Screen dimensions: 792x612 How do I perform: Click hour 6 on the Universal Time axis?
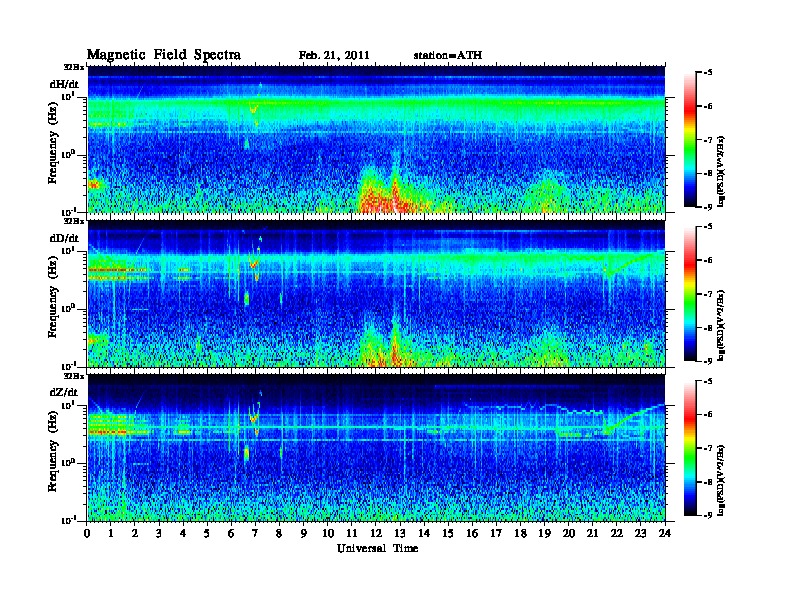[x=231, y=533]
